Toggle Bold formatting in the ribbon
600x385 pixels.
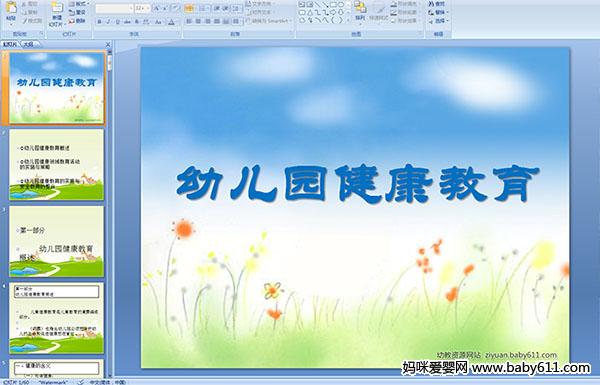pos(99,22)
